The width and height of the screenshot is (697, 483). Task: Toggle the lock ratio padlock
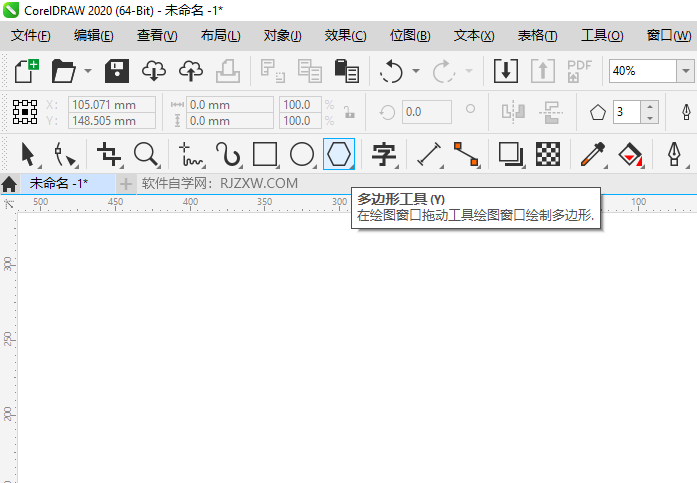pyautogui.click(x=349, y=112)
